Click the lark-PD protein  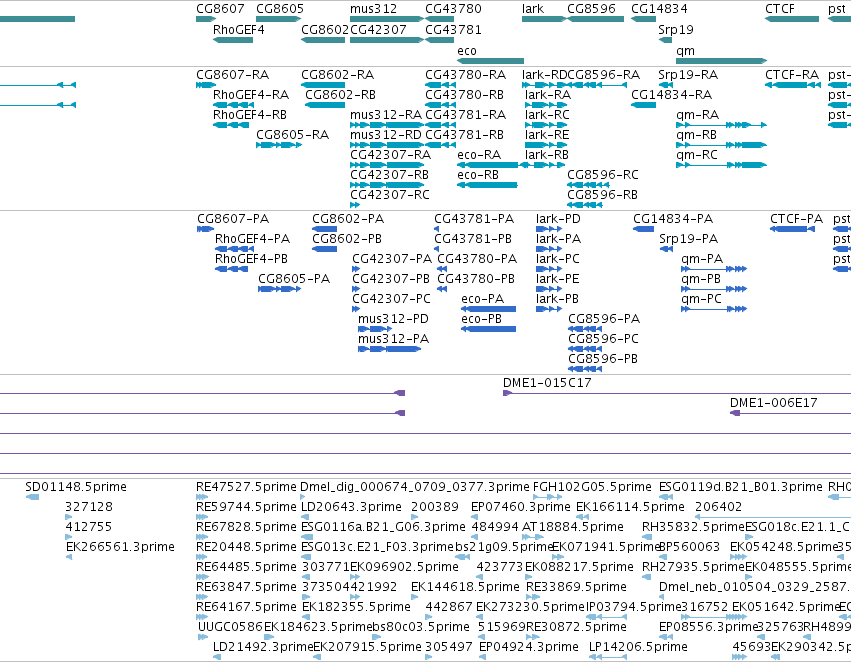click(x=549, y=229)
